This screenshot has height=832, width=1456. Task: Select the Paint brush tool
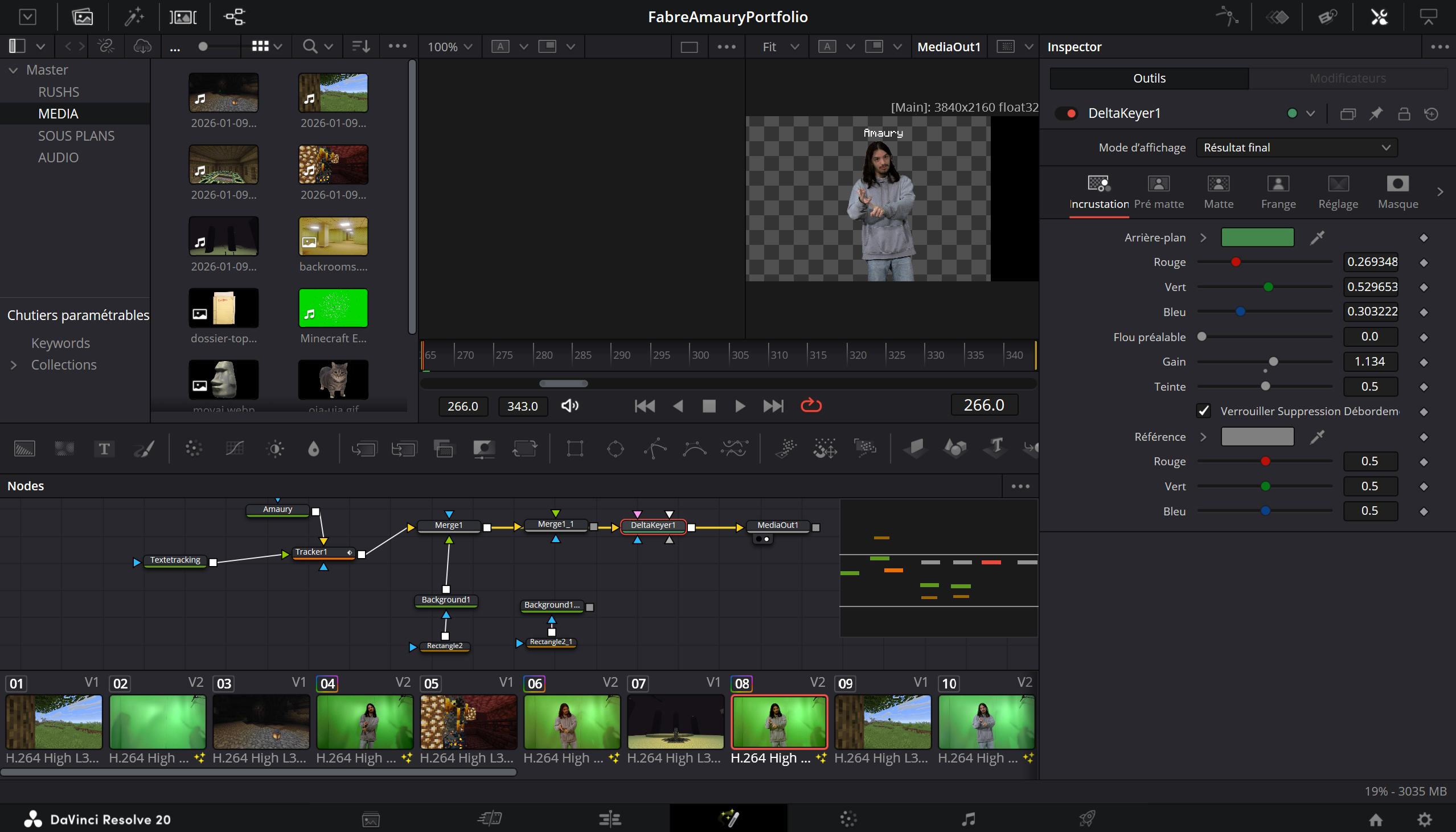[x=144, y=449]
